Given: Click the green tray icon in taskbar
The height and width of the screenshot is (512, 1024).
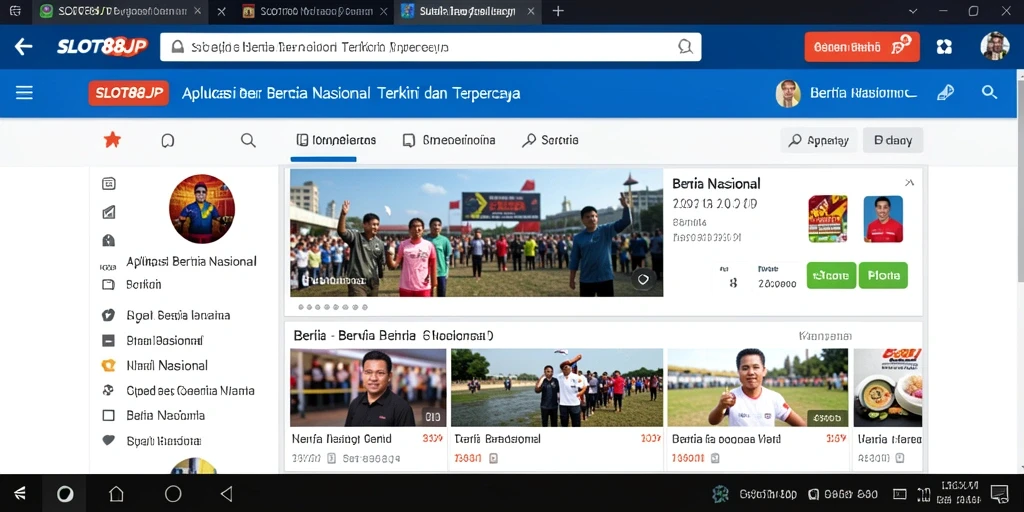Looking at the screenshot, I should click(720, 494).
